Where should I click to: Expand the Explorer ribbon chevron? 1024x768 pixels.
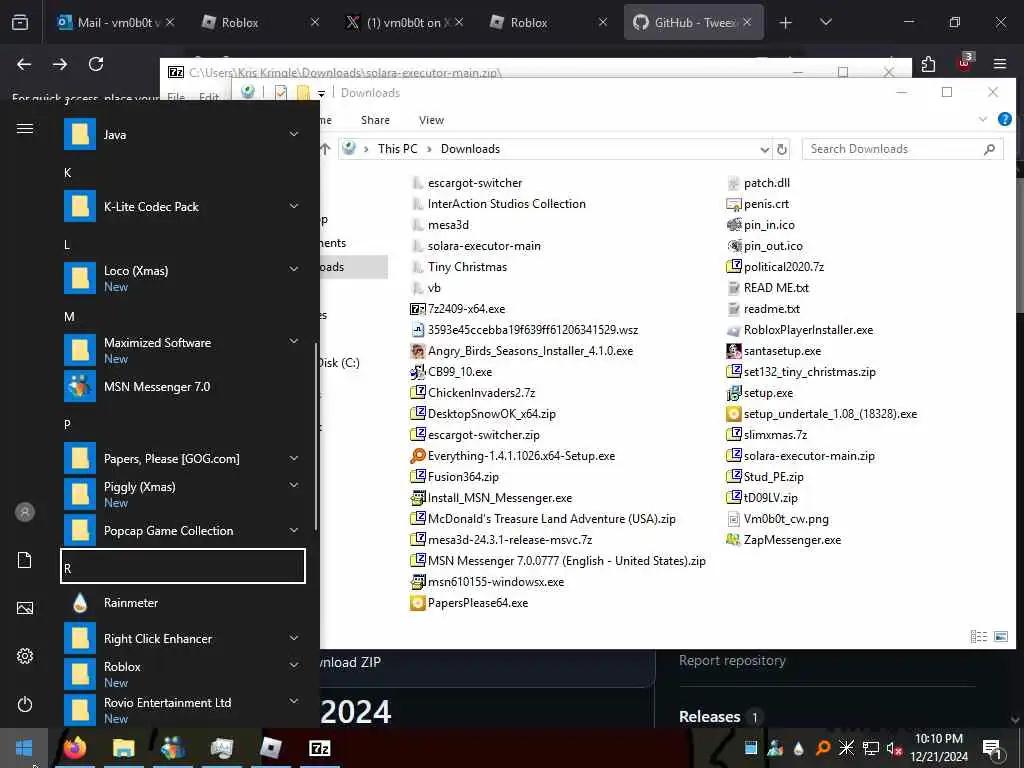(983, 119)
